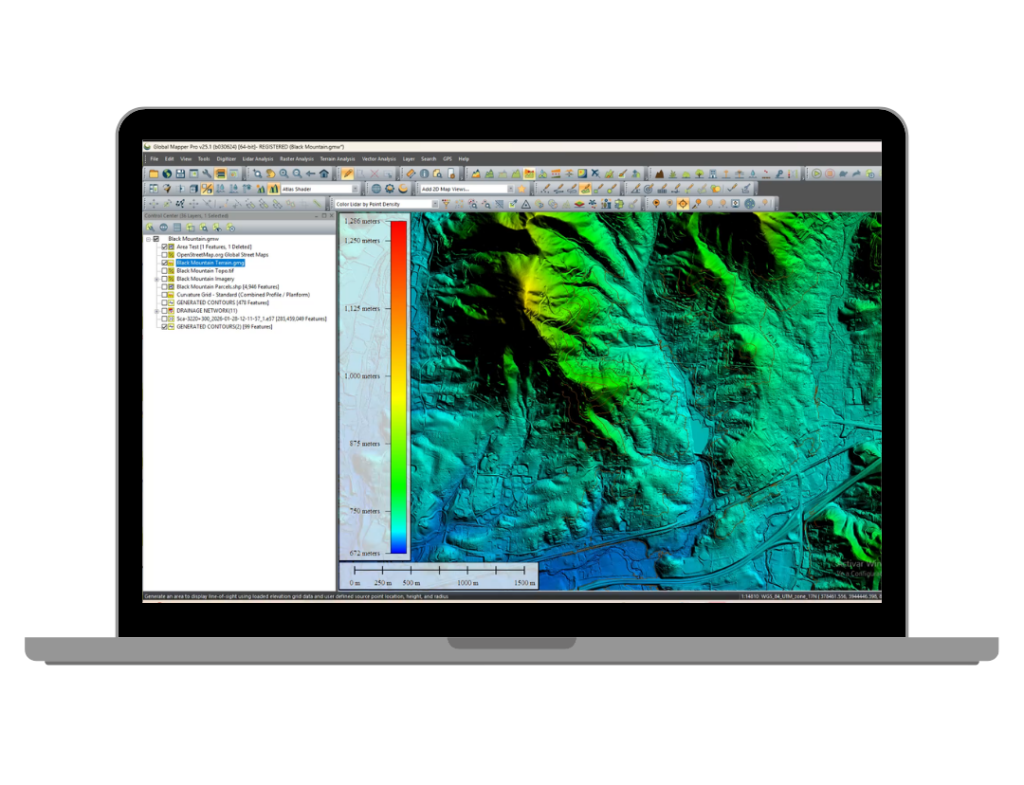Check the Curvature Grid - Standard layer checkbox

pos(165,295)
